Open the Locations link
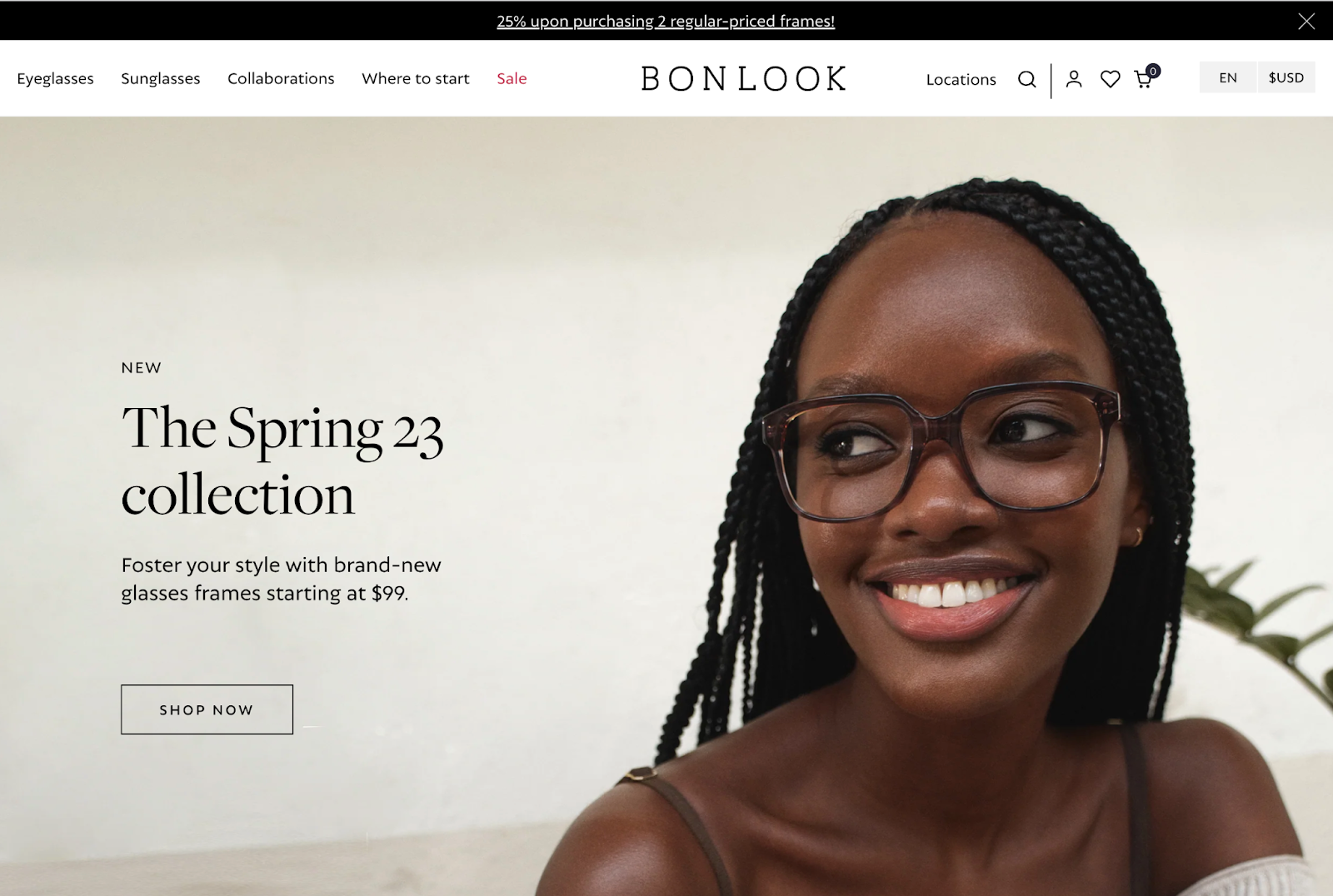Viewport: 1333px width, 896px height. 961,79
